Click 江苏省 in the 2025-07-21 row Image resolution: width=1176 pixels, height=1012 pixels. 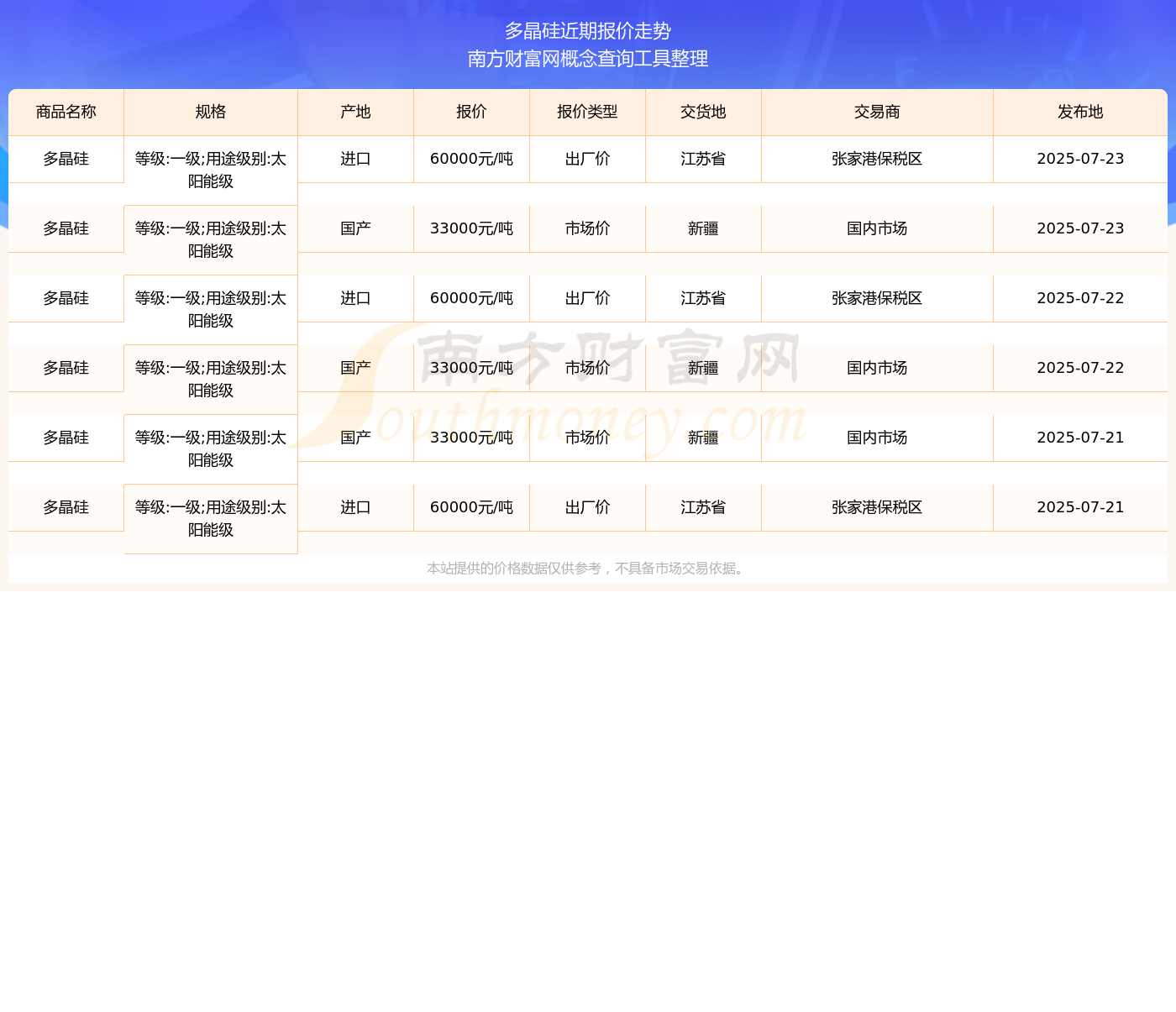click(x=703, y=507)
